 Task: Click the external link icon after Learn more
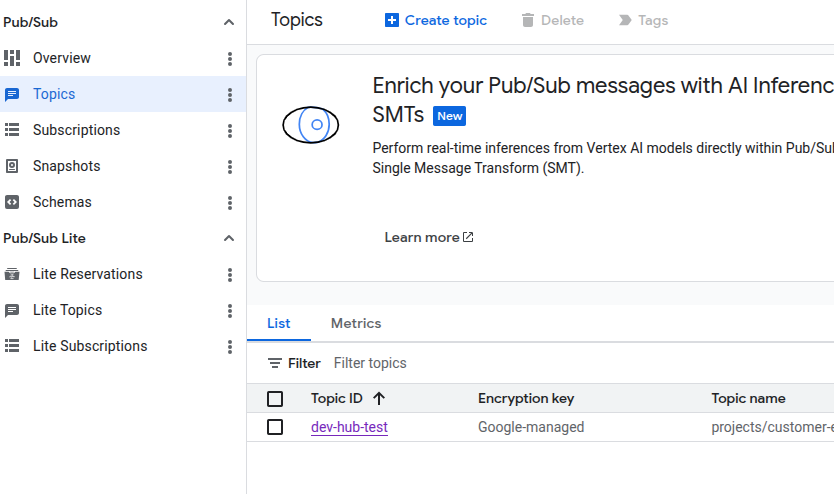click(468, 237)
